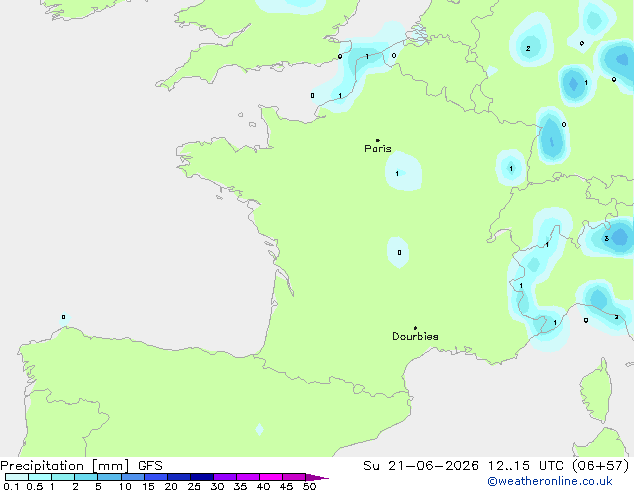Viewport: 634px width, 490px height.
Task: Pick the 0.5–1 mm legend swatch
Action: point(40,477)
